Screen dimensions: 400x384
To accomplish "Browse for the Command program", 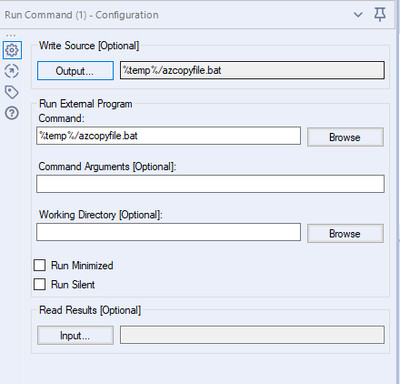I will point(345,137).
